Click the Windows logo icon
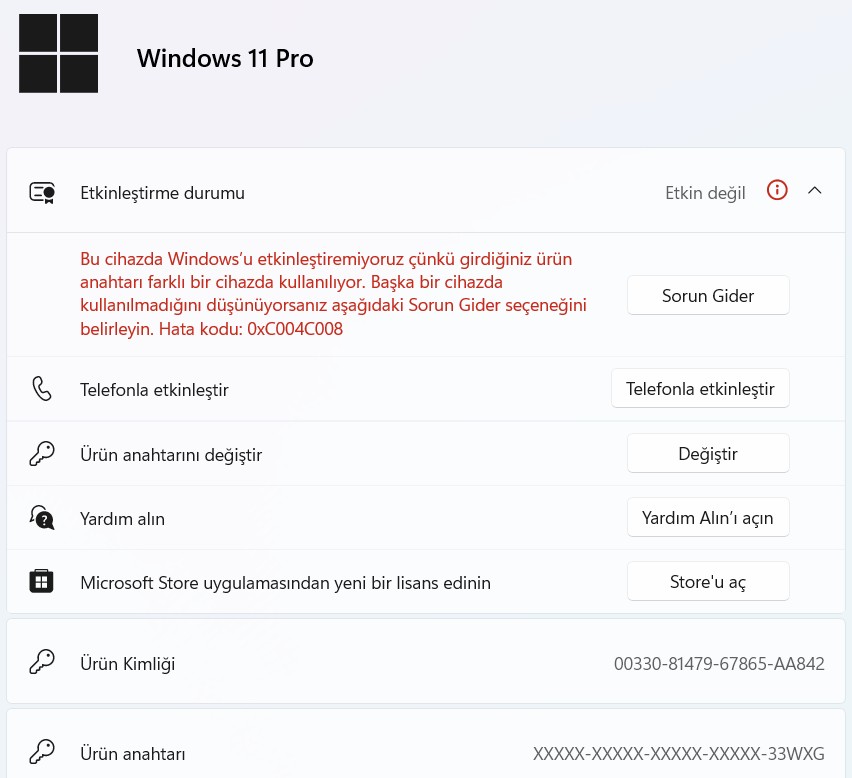The image size is (852, 778). tap(58, 53)
